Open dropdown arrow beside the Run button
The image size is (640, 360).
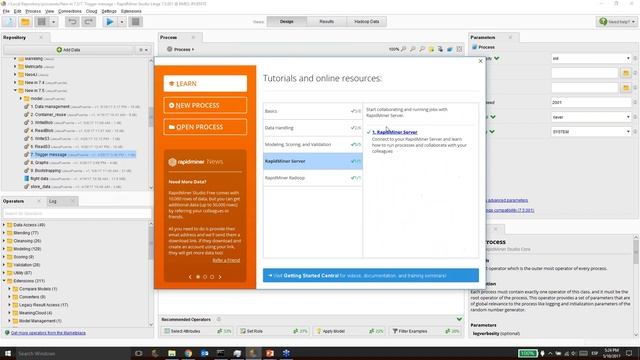coord(122,22)
